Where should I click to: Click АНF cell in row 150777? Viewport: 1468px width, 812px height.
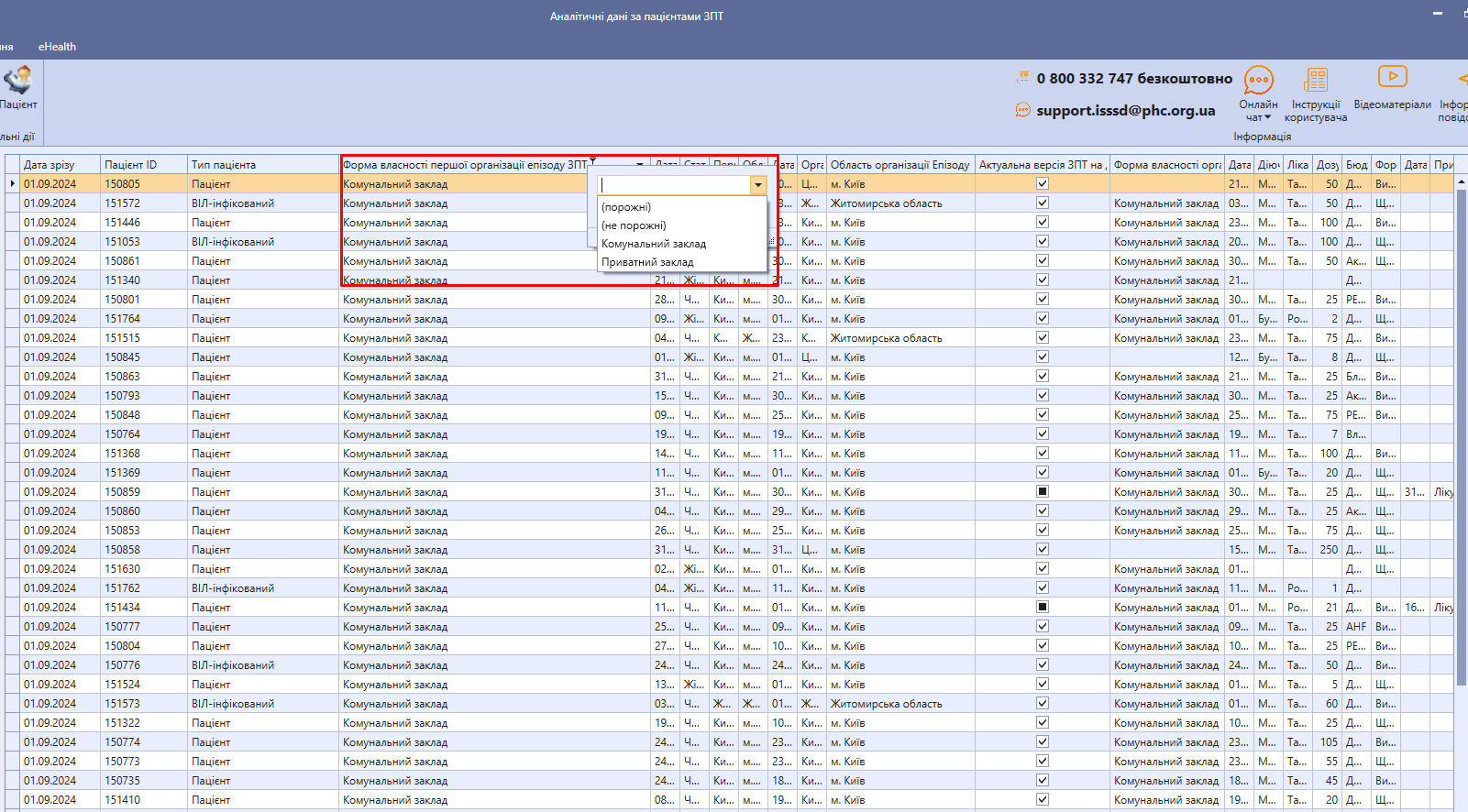(x=1356, y=627)
